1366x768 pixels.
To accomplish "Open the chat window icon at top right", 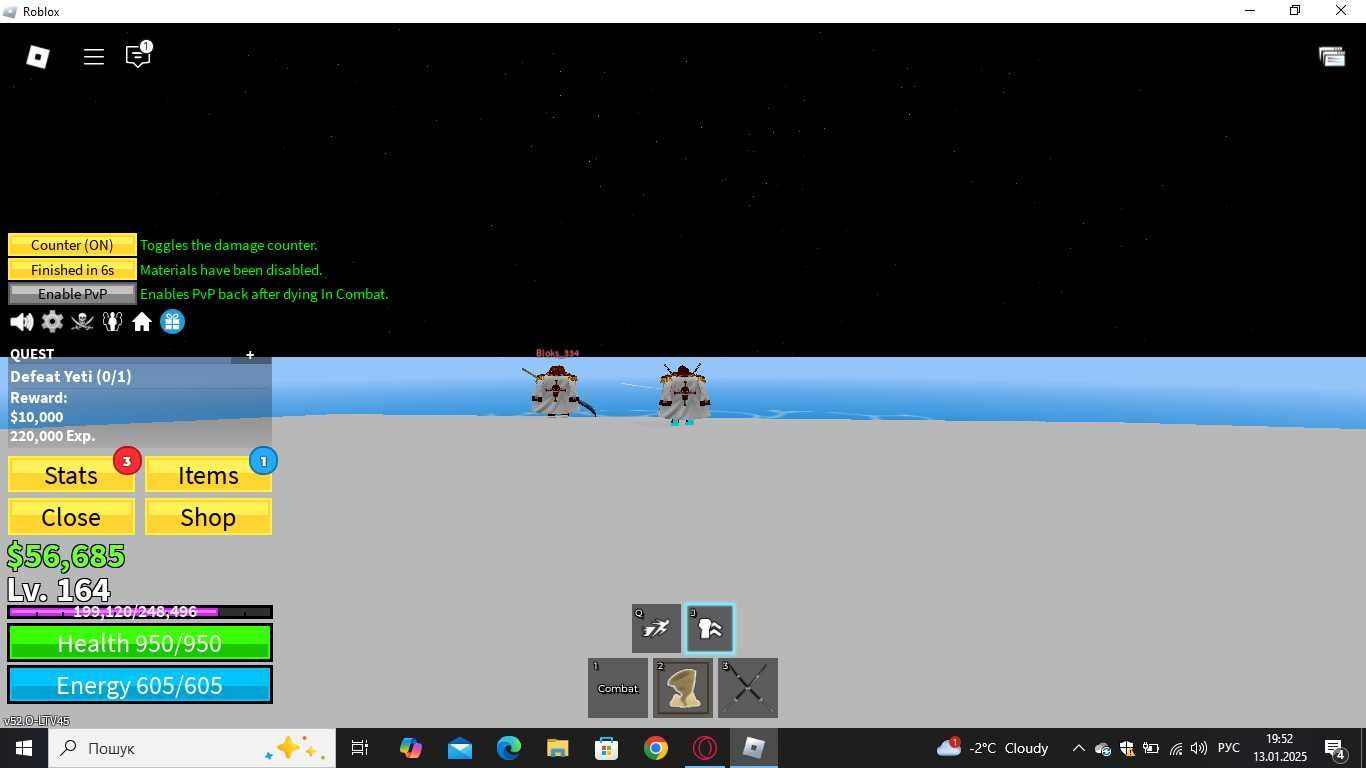I will [1332, 57].
